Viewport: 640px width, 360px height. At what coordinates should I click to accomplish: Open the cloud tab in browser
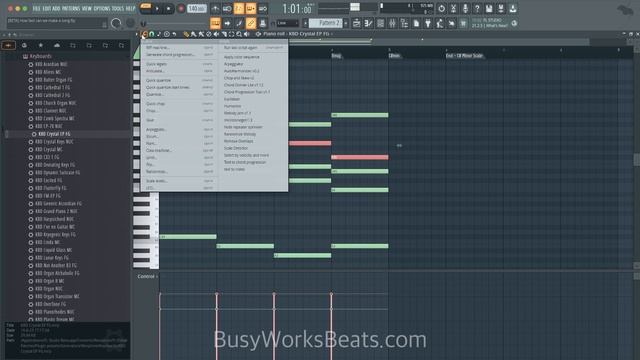pos(57,45)
